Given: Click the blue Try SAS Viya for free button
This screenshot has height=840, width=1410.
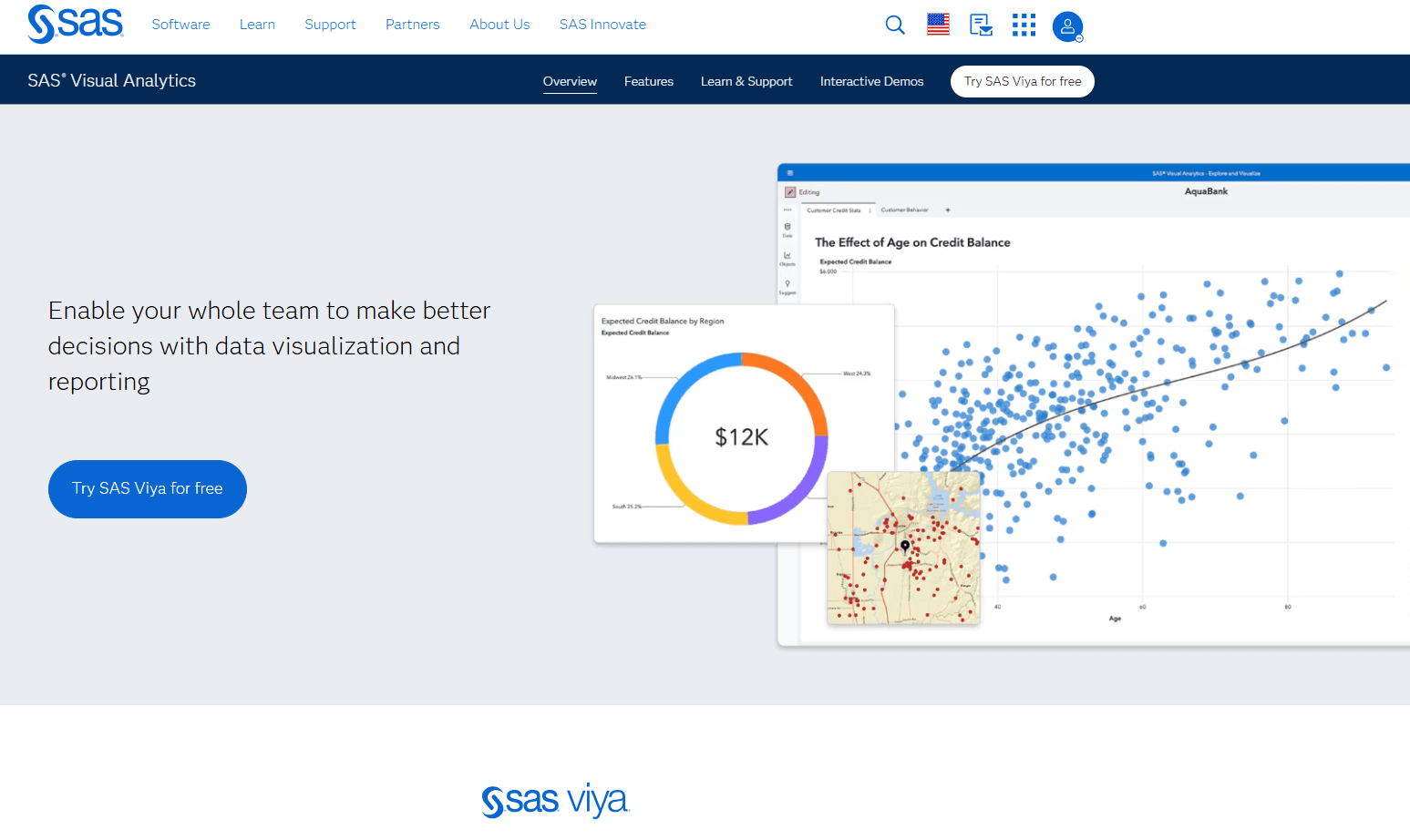Looking at the screenshot, I should pos(148,489).
